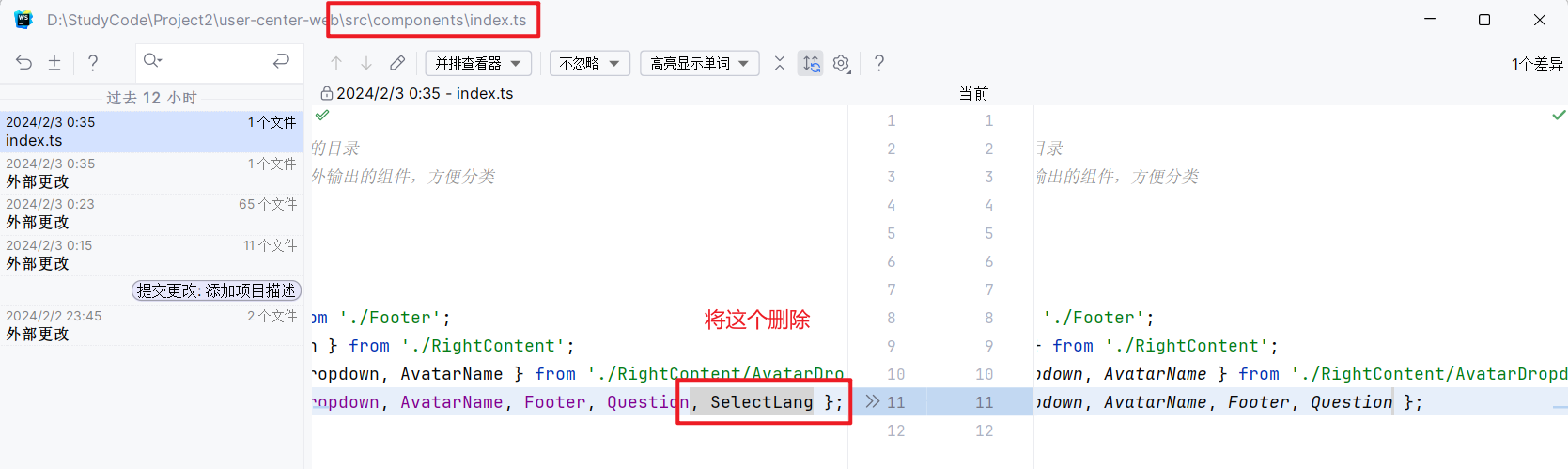Expand the 高亮显示单词 highlight dropdown

tap(700, 63)
